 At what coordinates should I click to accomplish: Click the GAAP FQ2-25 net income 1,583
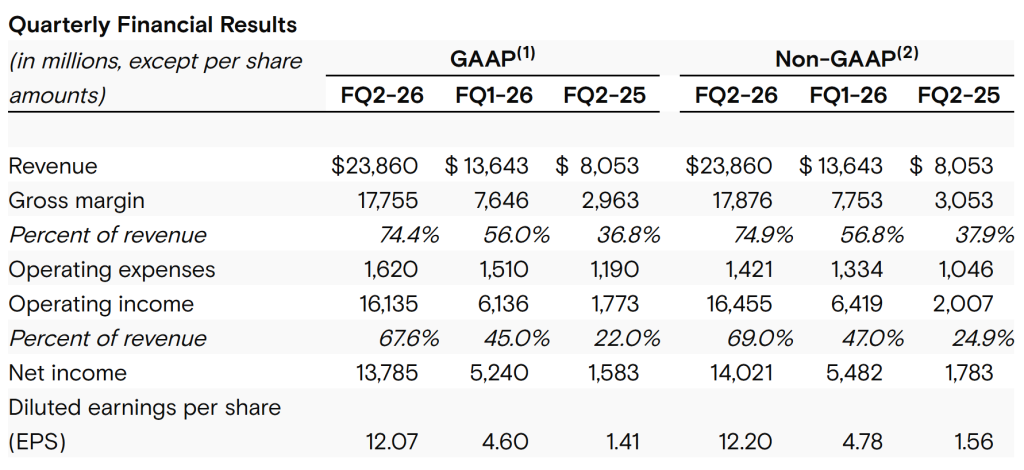[x=613, y=373]
